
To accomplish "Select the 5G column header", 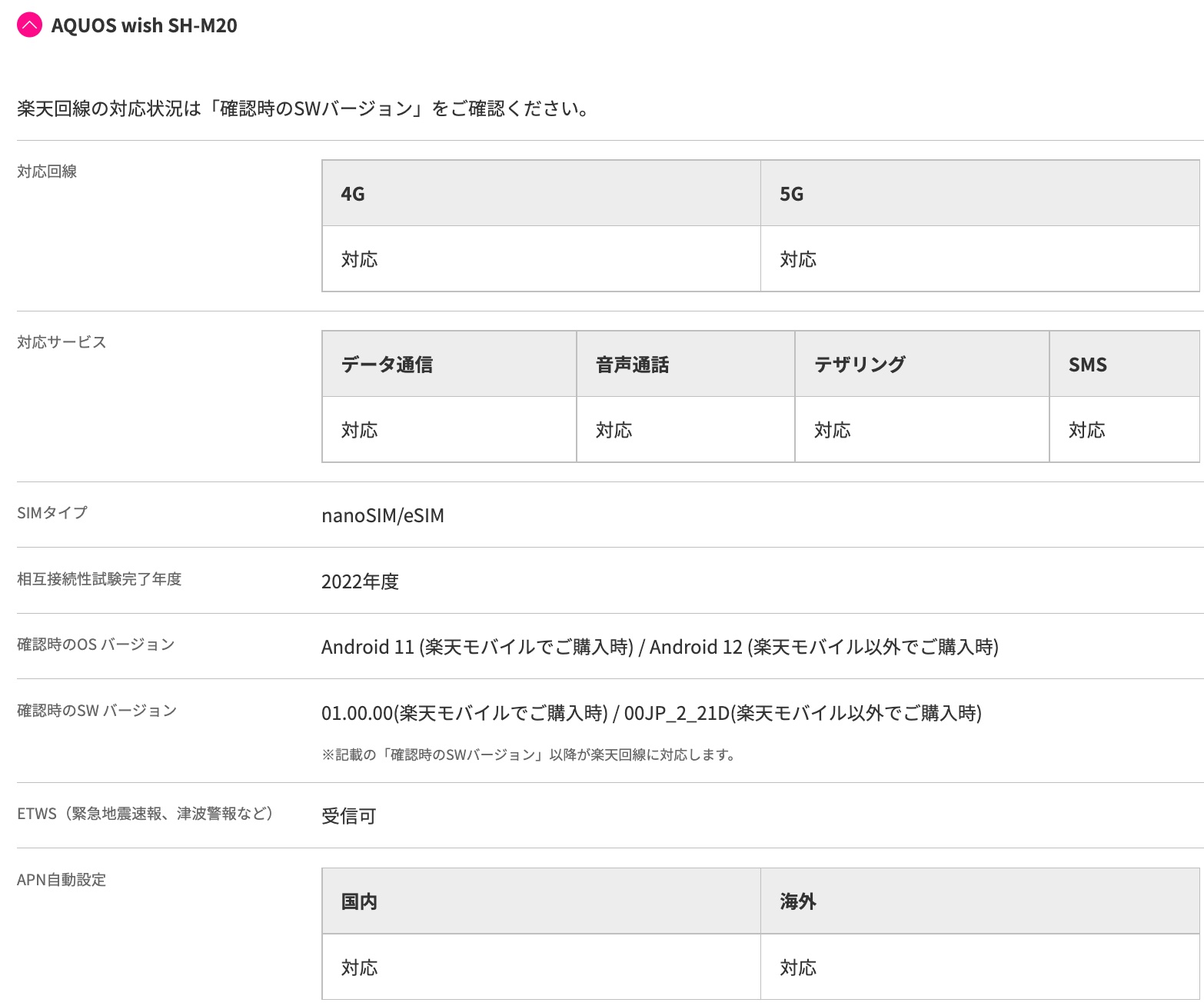I will coord(980,194).
